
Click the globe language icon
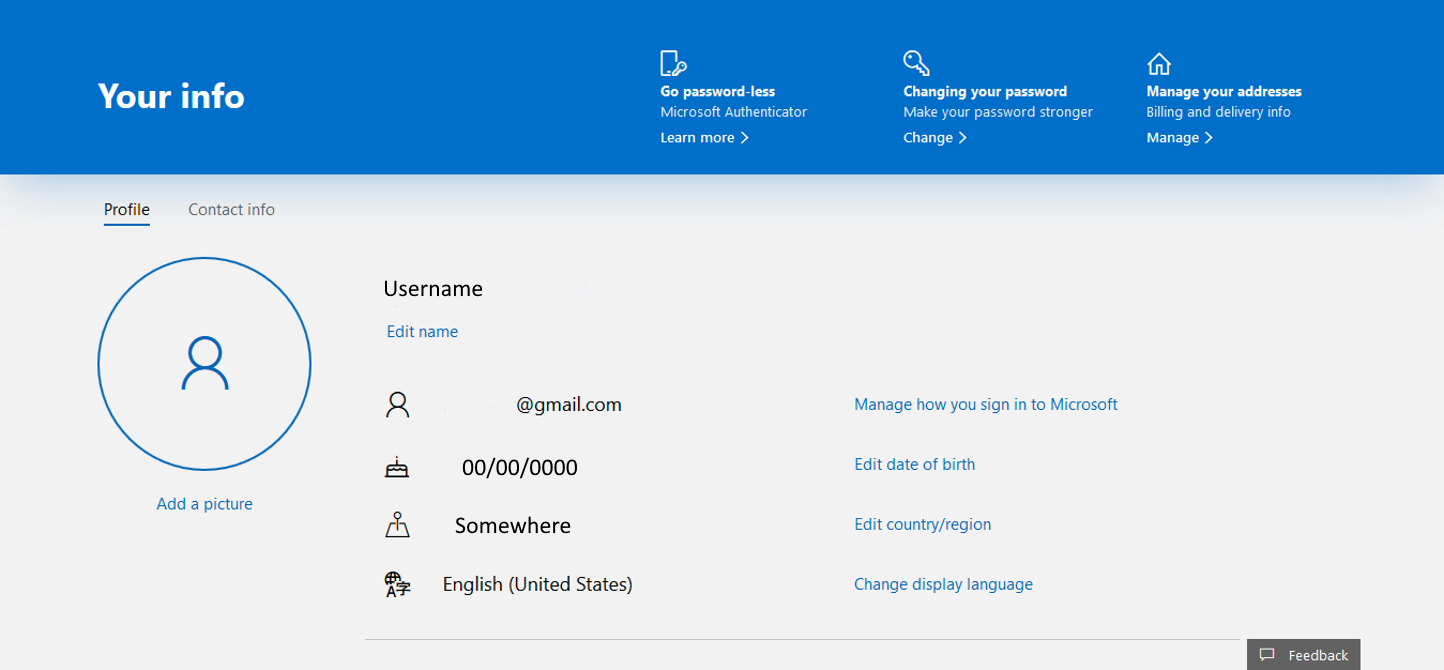coord(397,585)
